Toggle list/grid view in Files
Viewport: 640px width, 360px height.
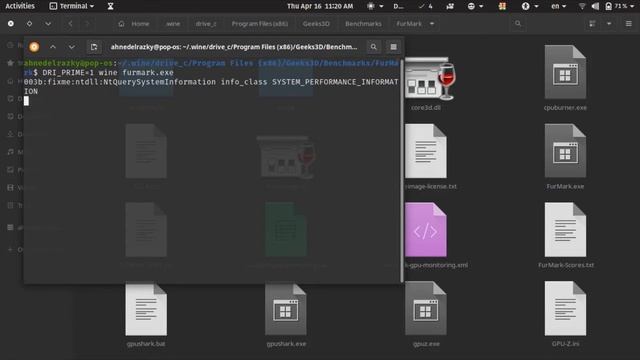click(x=592, y=24)
